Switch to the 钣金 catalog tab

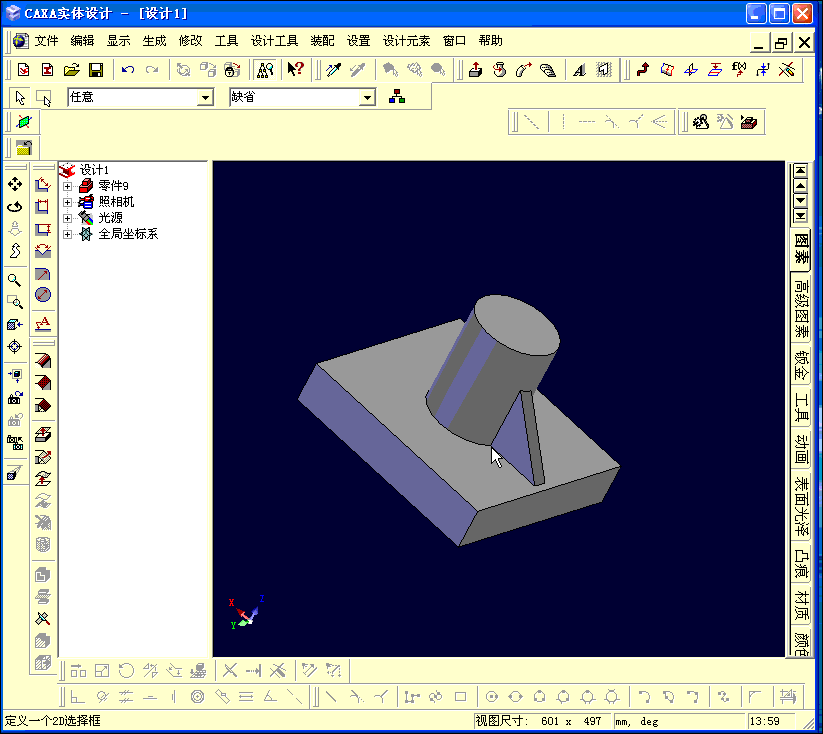(801, 365)
